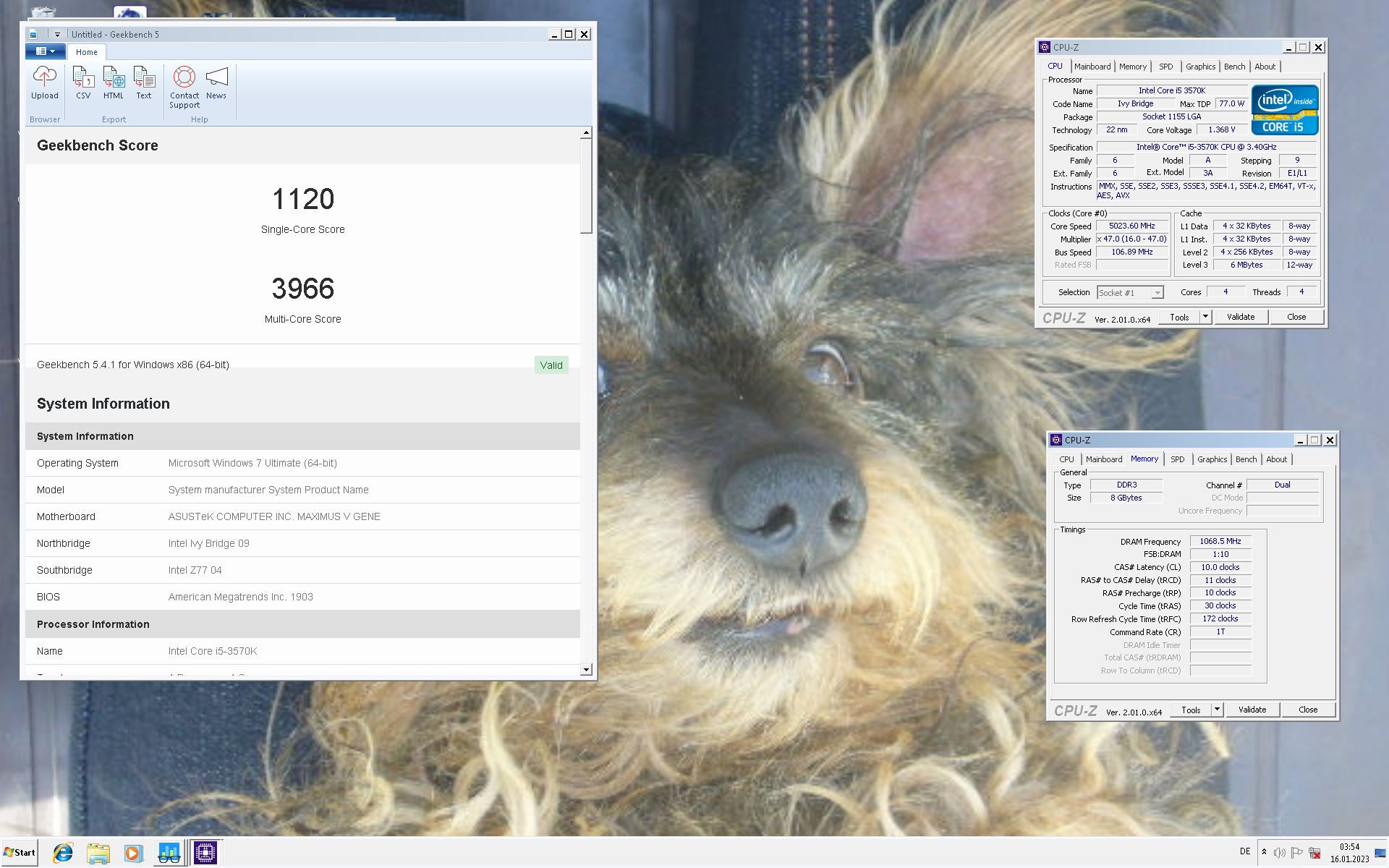Expand Tools dropdown arrow in lower CPU-Z

[1217, 710]
